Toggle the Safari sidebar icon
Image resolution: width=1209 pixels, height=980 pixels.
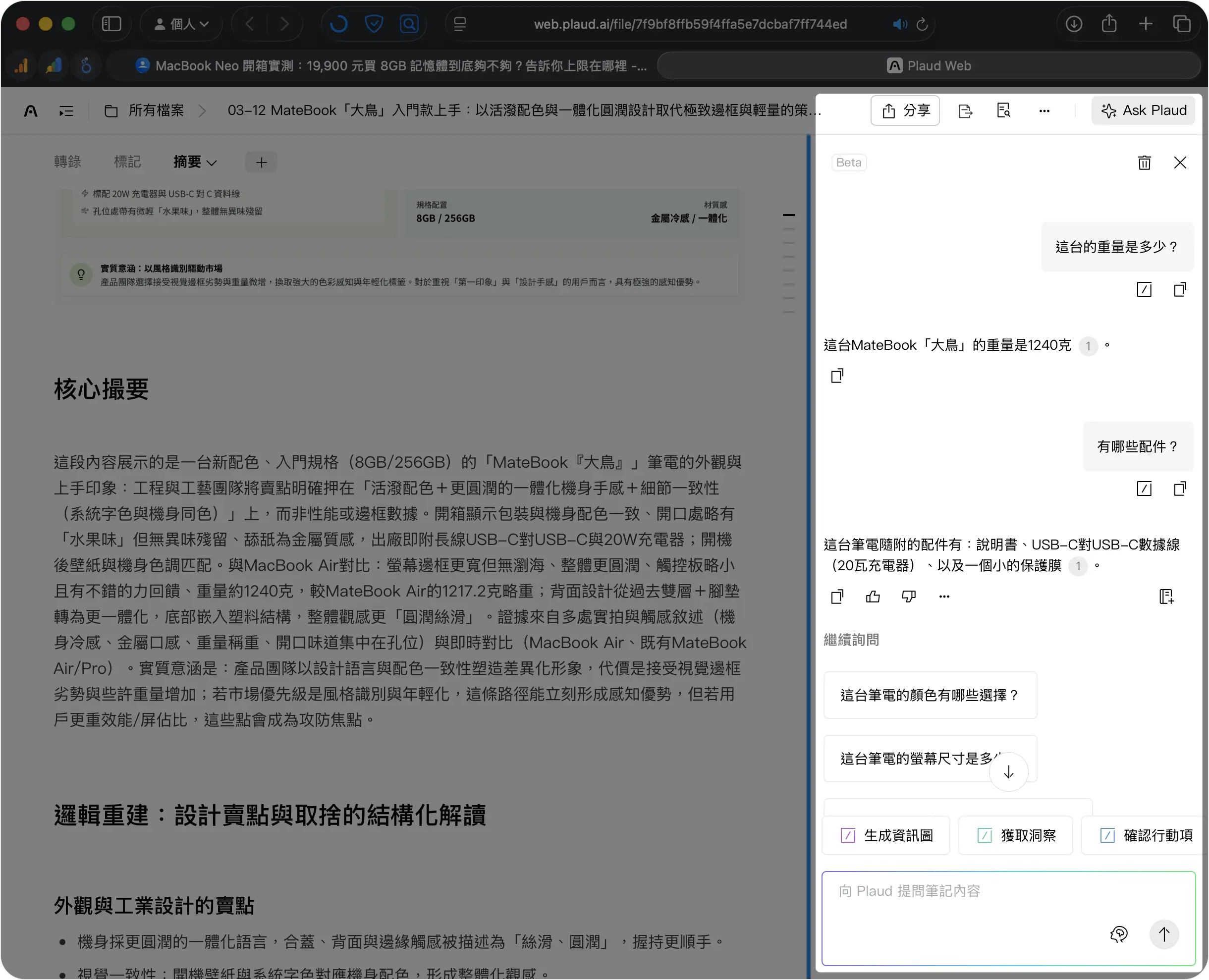(111, 24)
